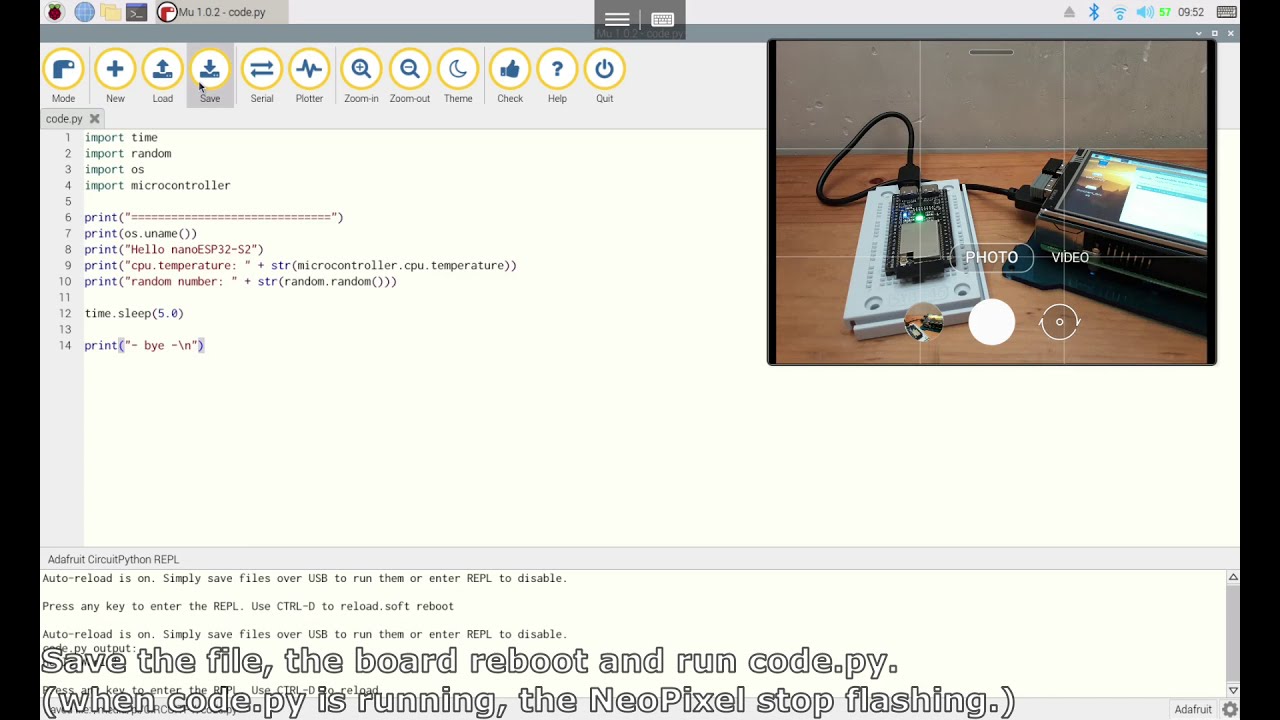Viewport: 1280px width, 720px height.
Task: Open the volume control tray icon
Action: [x=1145, y=12]
